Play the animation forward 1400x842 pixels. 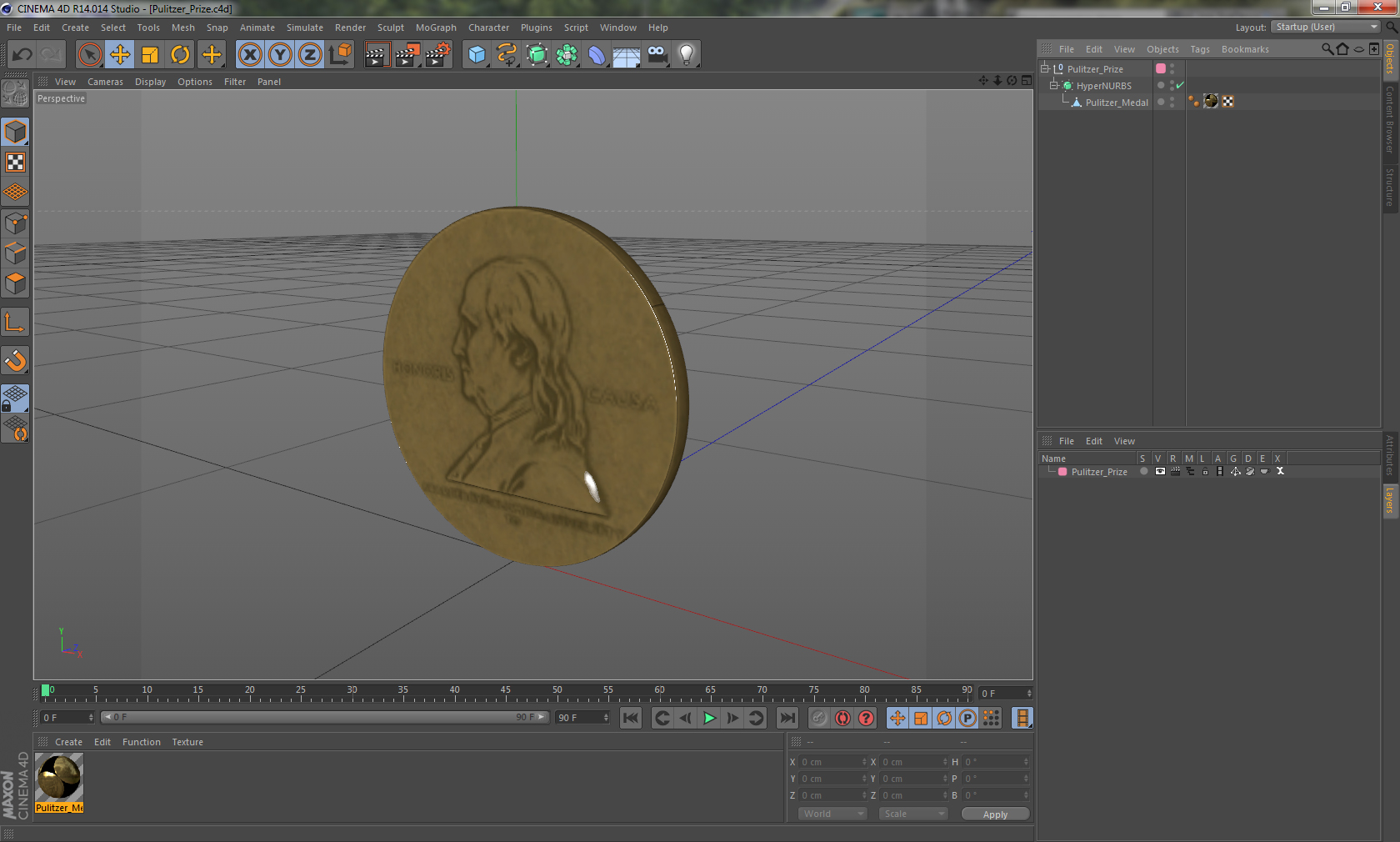pos(709,718)
